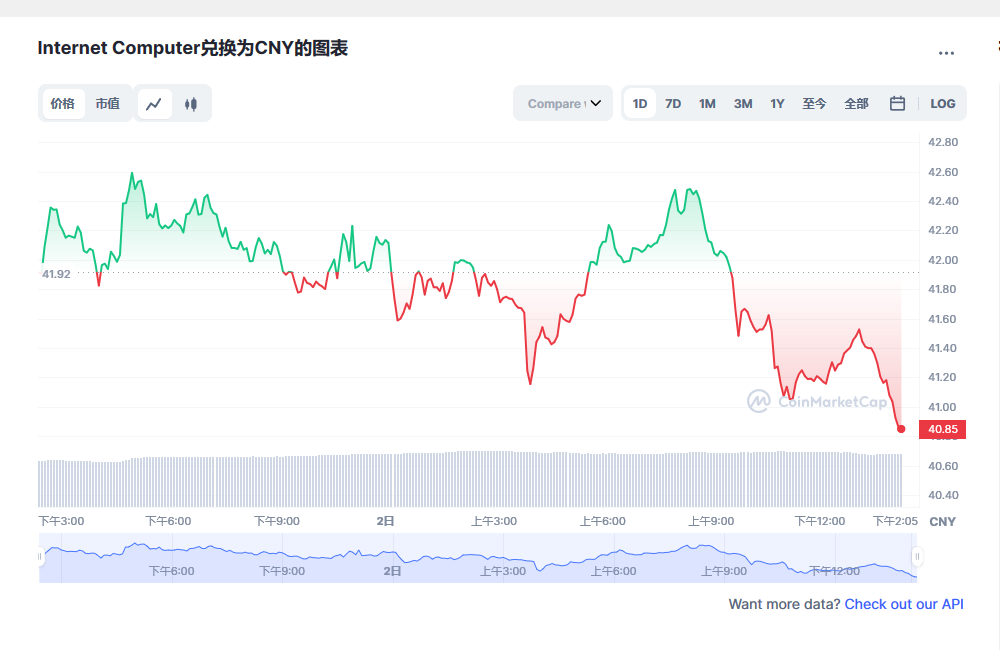This screenshot has width=1000, height=650.
Task: Click the 下午3:00 time axis label
Action: tap(61, 521)
